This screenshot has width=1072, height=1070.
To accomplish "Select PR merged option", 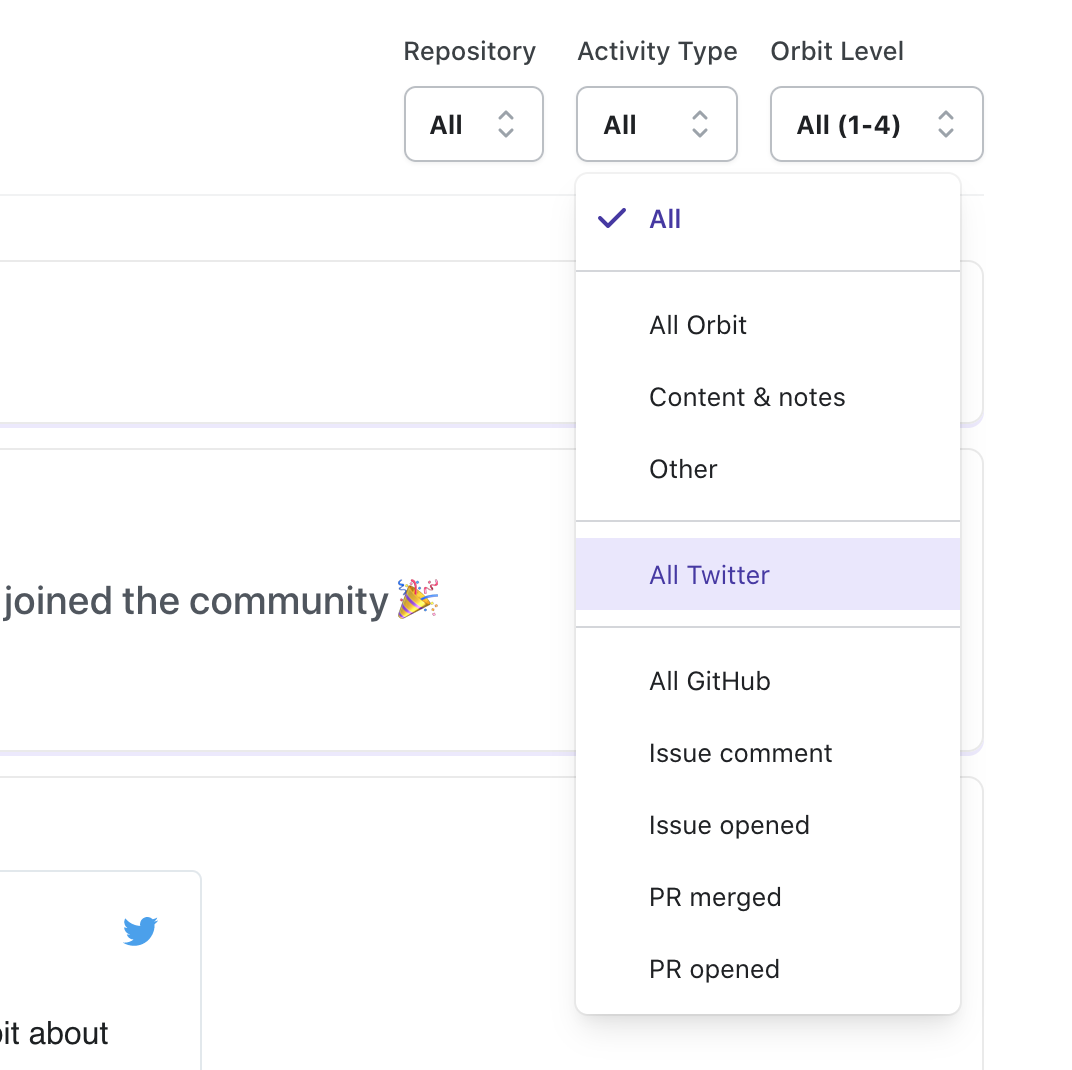I will click(x=768, y=897).
